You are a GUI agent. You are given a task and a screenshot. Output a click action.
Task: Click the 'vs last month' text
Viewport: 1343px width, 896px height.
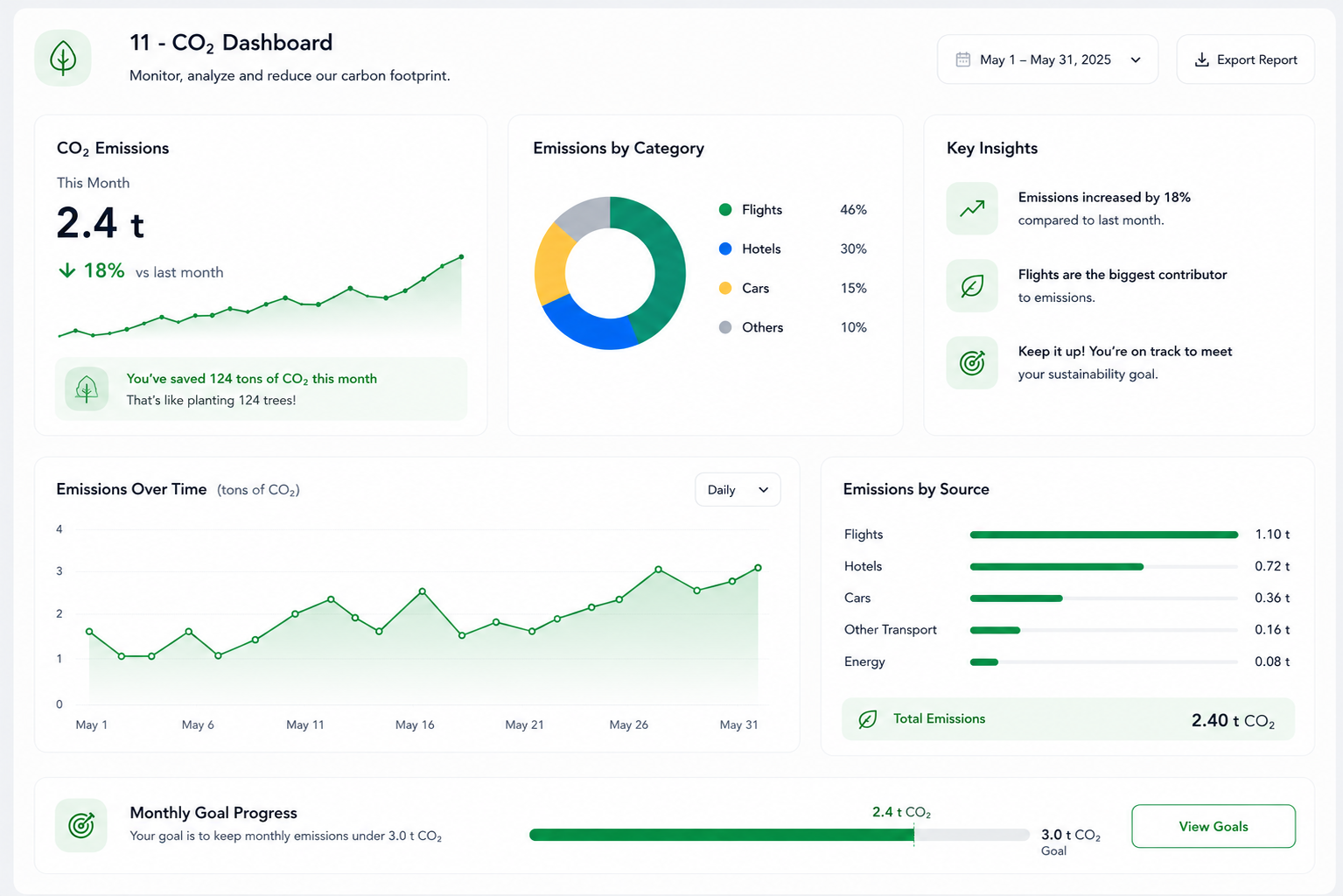click(179, 272)
